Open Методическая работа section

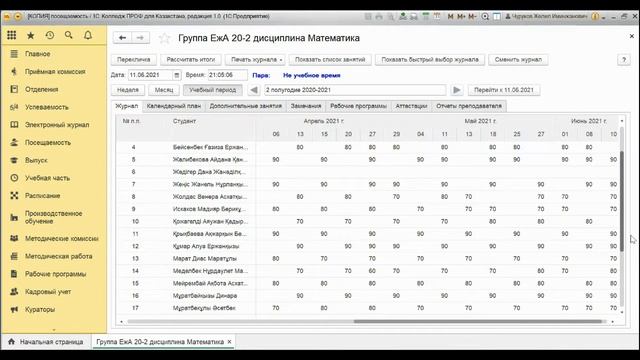58,256
